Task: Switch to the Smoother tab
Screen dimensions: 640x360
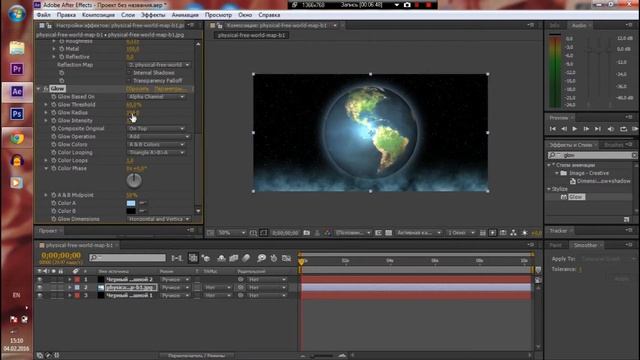Action: (x=585, y=245)
